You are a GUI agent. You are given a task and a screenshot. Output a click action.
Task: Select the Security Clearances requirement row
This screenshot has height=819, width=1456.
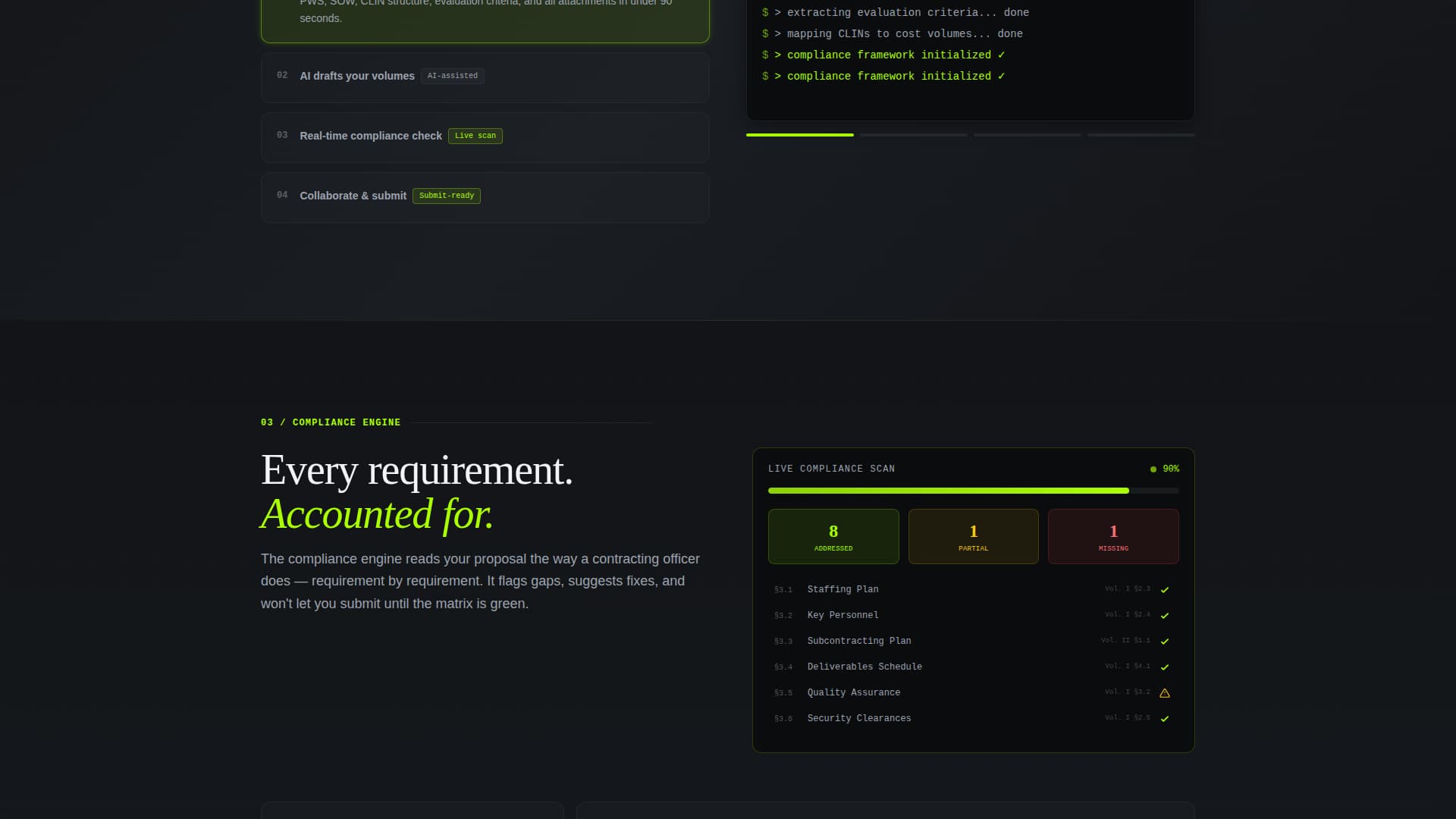(973, 718)
